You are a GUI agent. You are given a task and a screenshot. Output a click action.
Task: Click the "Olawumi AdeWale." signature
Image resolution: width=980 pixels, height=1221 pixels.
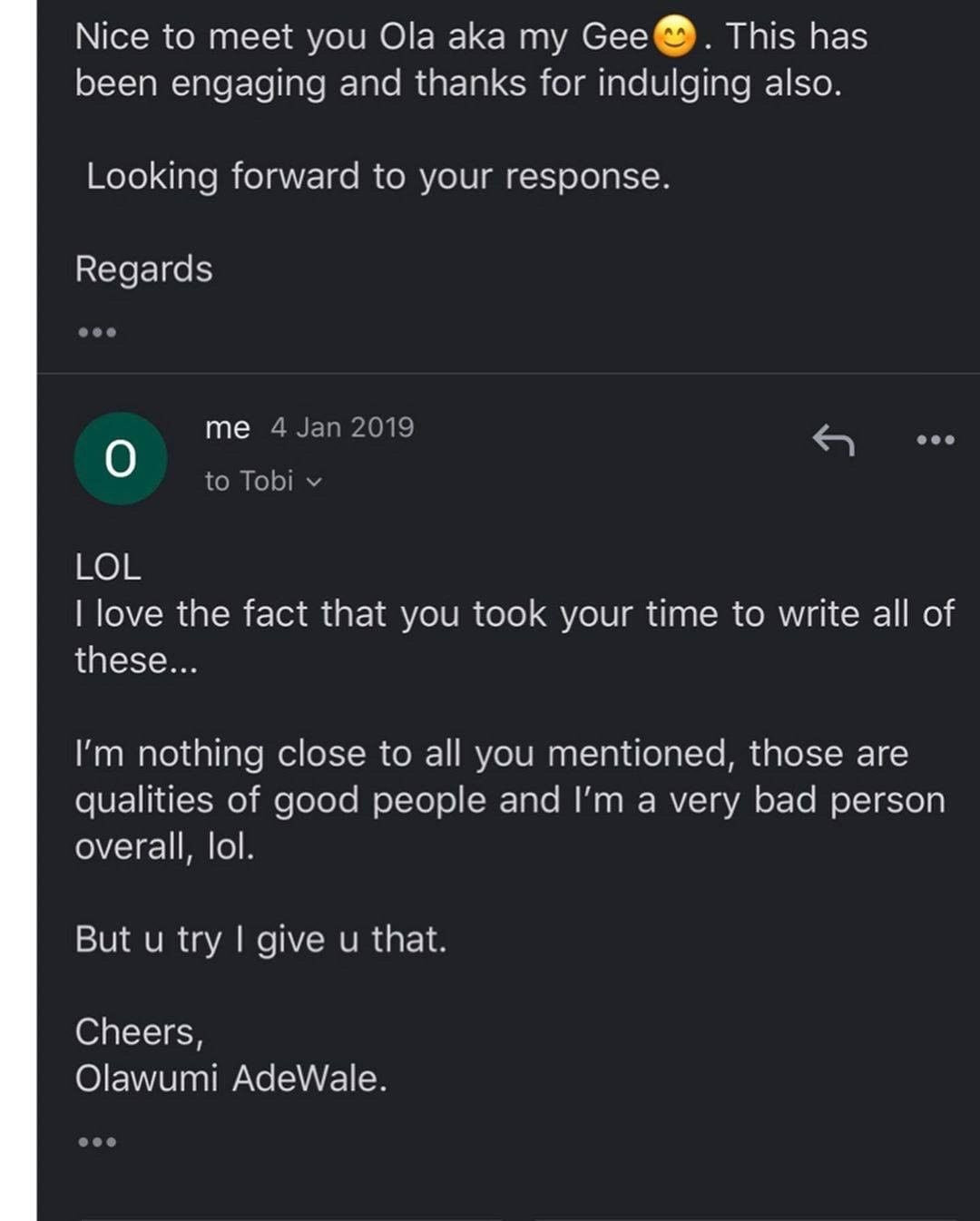click(230, 1079)
